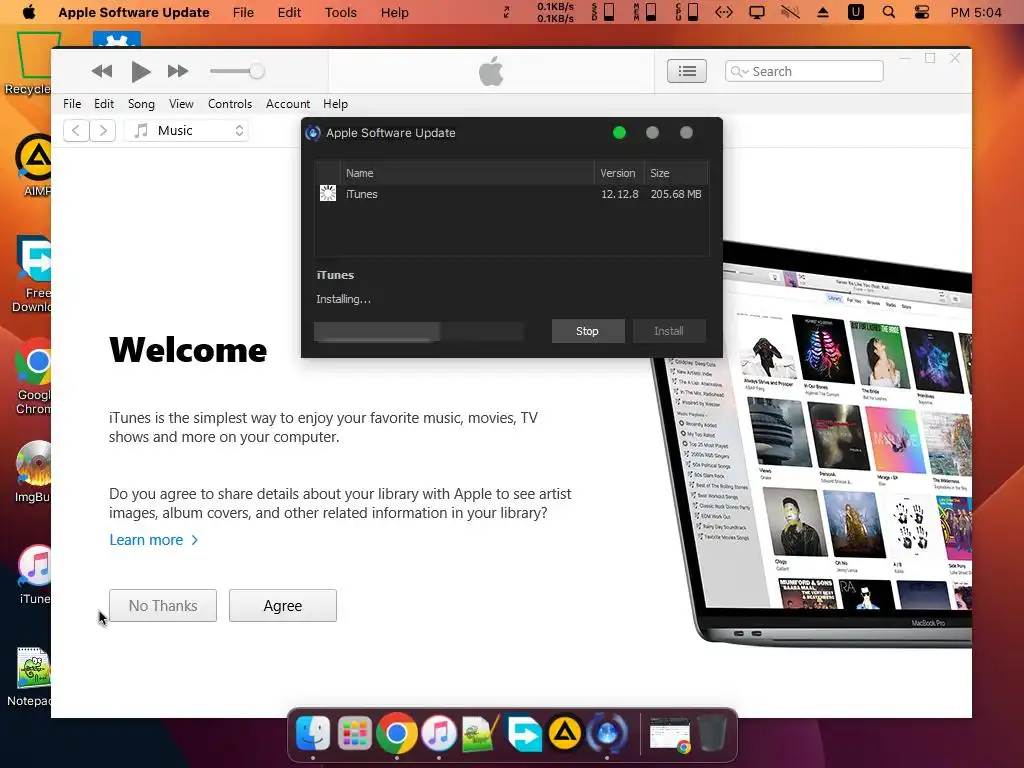This screenshot has height=768, width=1024.
Task: Open iTunes from the dock
Action: [x=439, y=733]
